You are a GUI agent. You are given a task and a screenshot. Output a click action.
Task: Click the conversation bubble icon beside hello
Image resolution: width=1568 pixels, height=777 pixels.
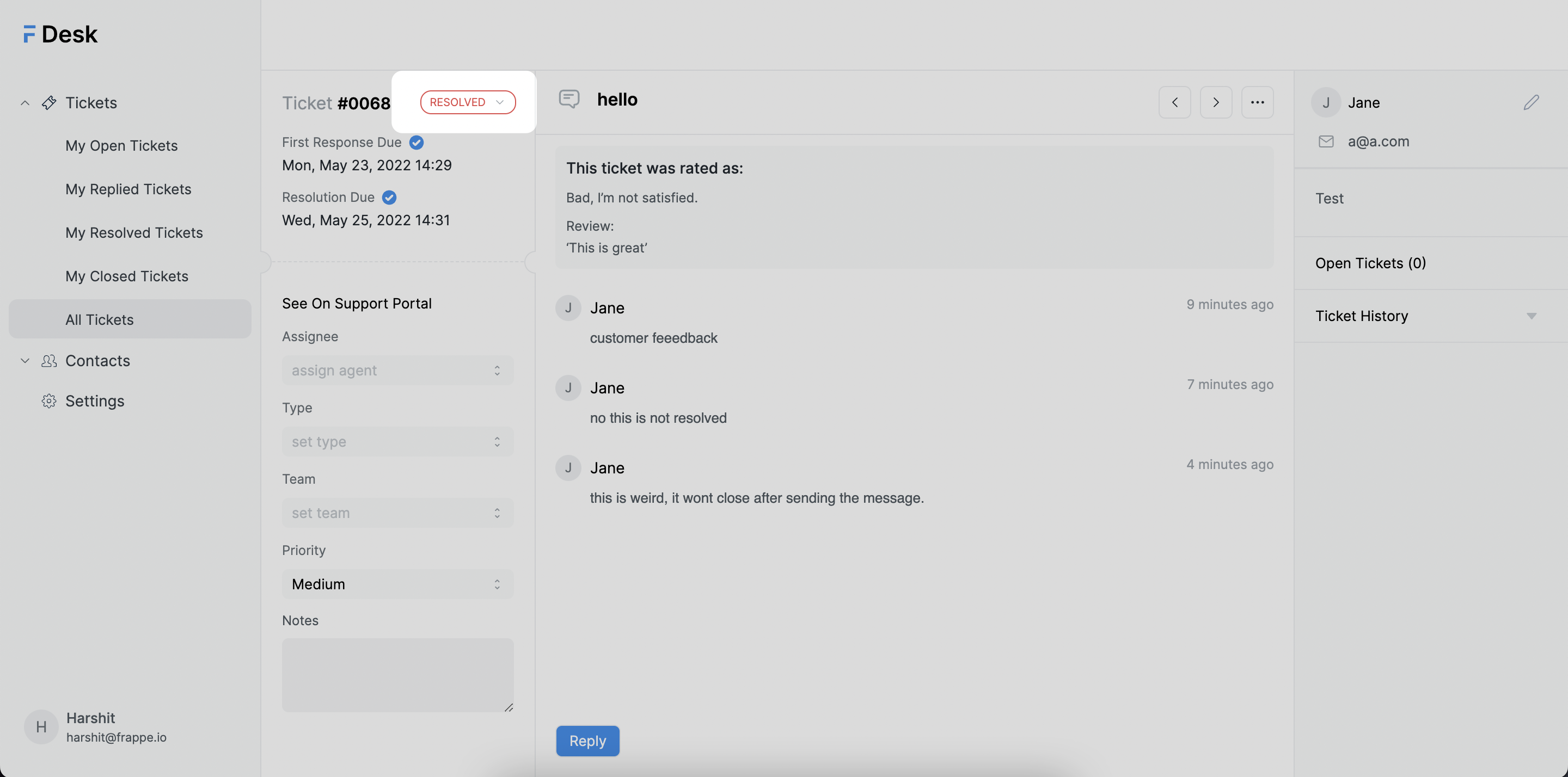point(569,98)
